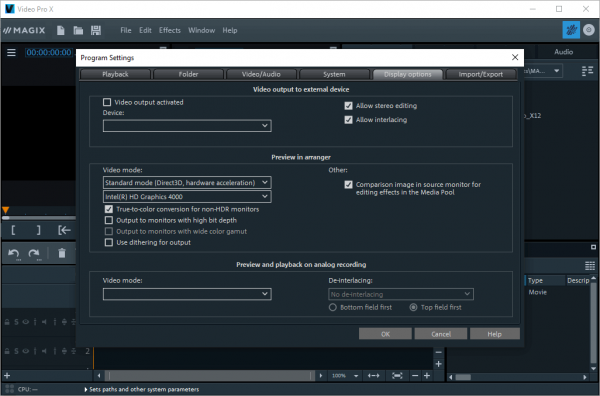This screenshot has height=396, width=600.
Task: Mute track 2 audio with its speaker icon
Action: point(44,351)
